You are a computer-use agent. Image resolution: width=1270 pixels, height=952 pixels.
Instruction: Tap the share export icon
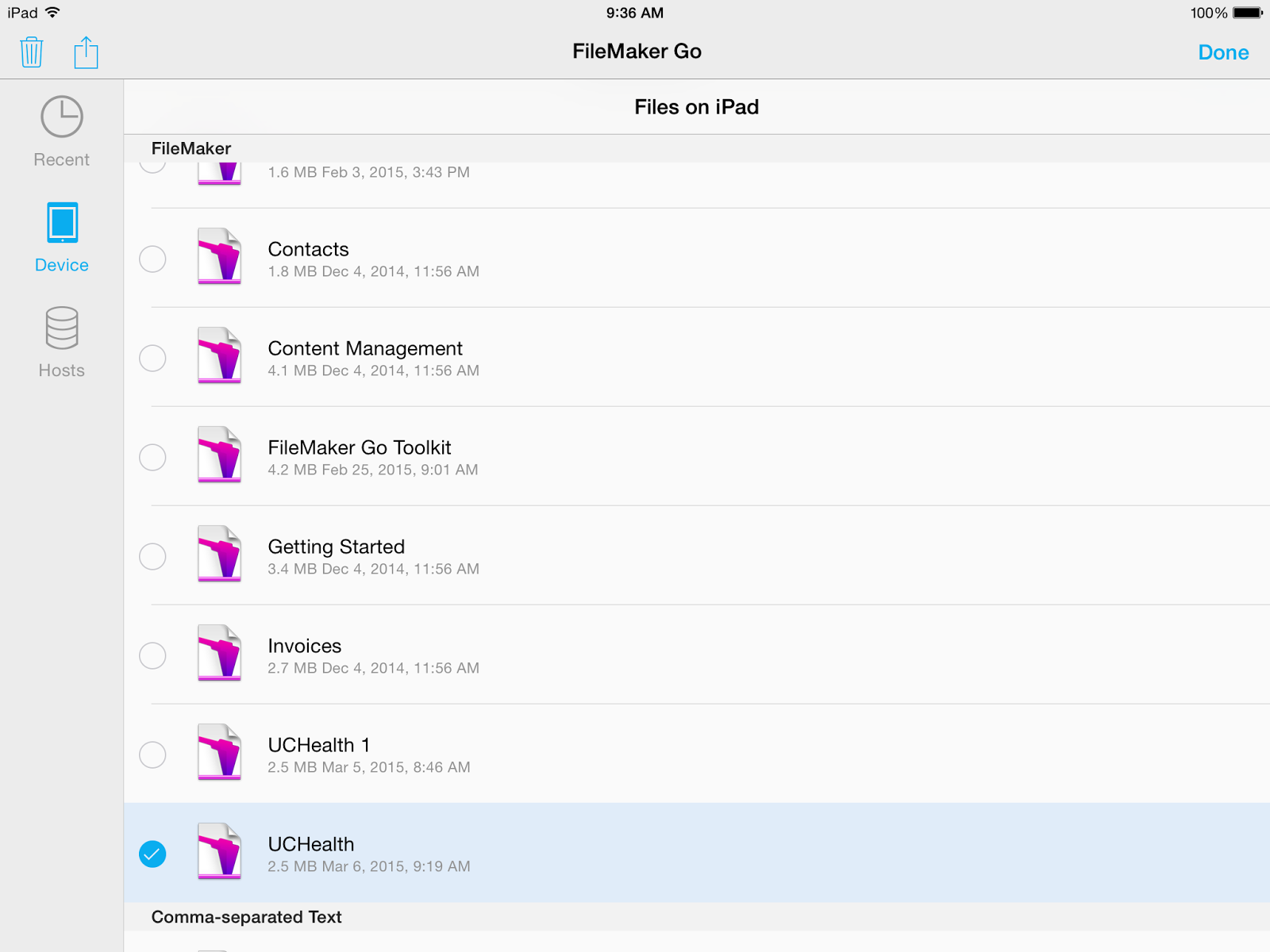[86, 53]
